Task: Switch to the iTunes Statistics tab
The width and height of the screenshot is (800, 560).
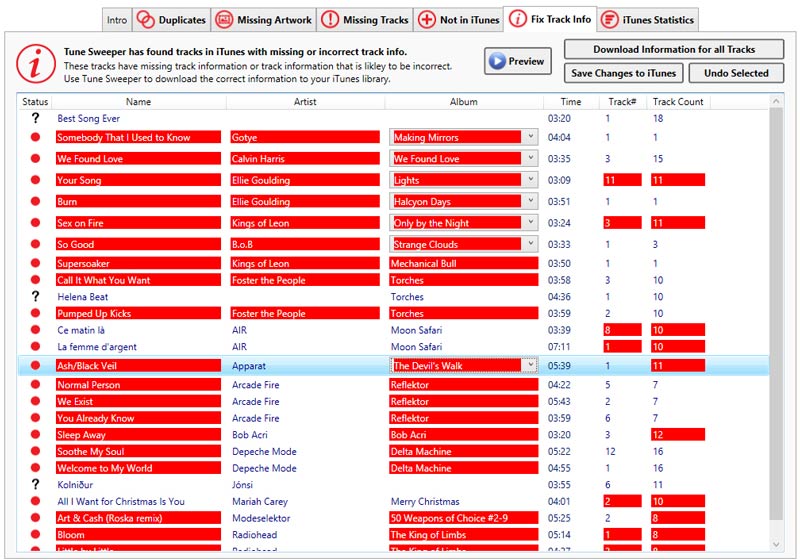Action: tap(647, 20)
